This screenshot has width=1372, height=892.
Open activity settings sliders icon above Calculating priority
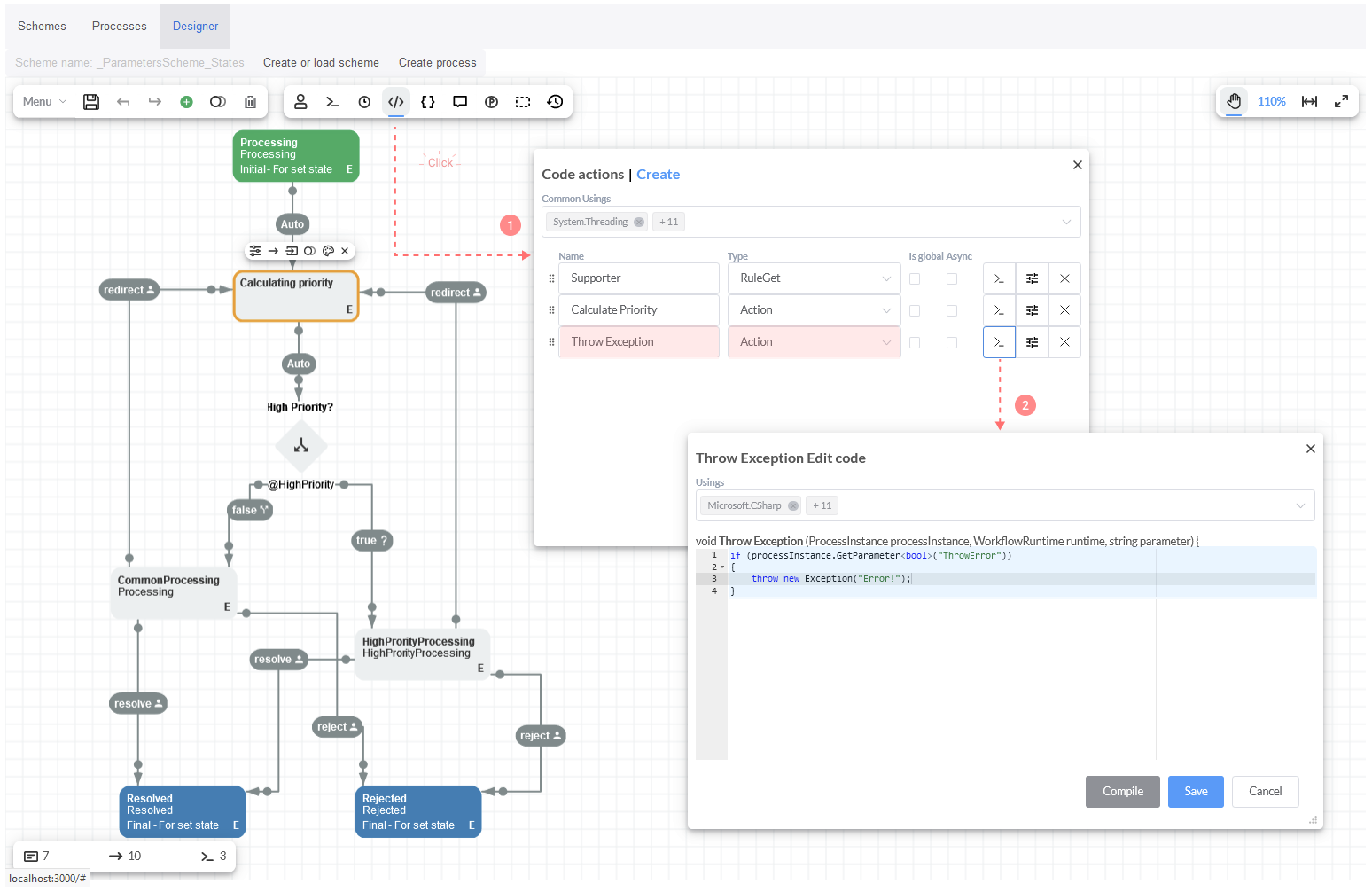tap(255, 251)
